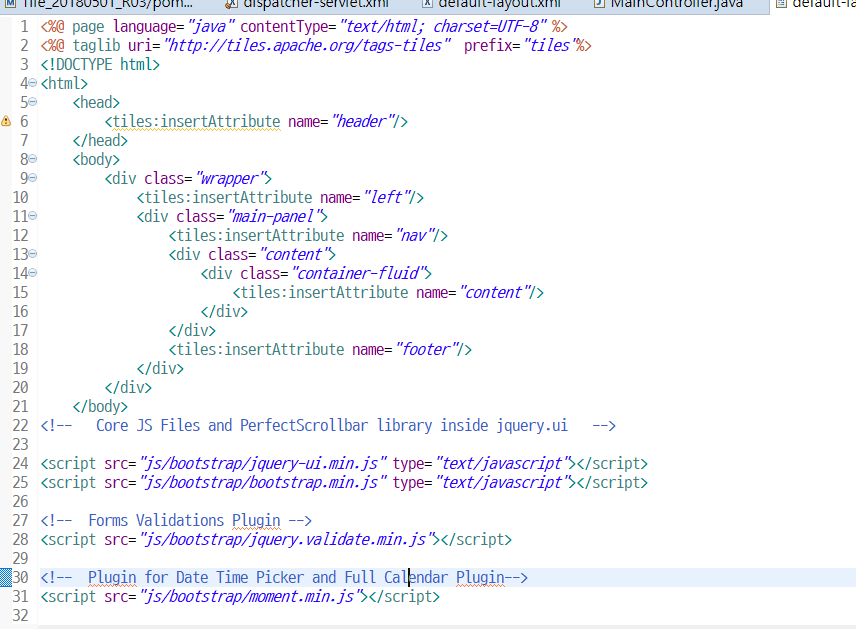This screenshot has width=856, height=629.
Task: Open the pom file editor tab
Action: pos(99,4)
